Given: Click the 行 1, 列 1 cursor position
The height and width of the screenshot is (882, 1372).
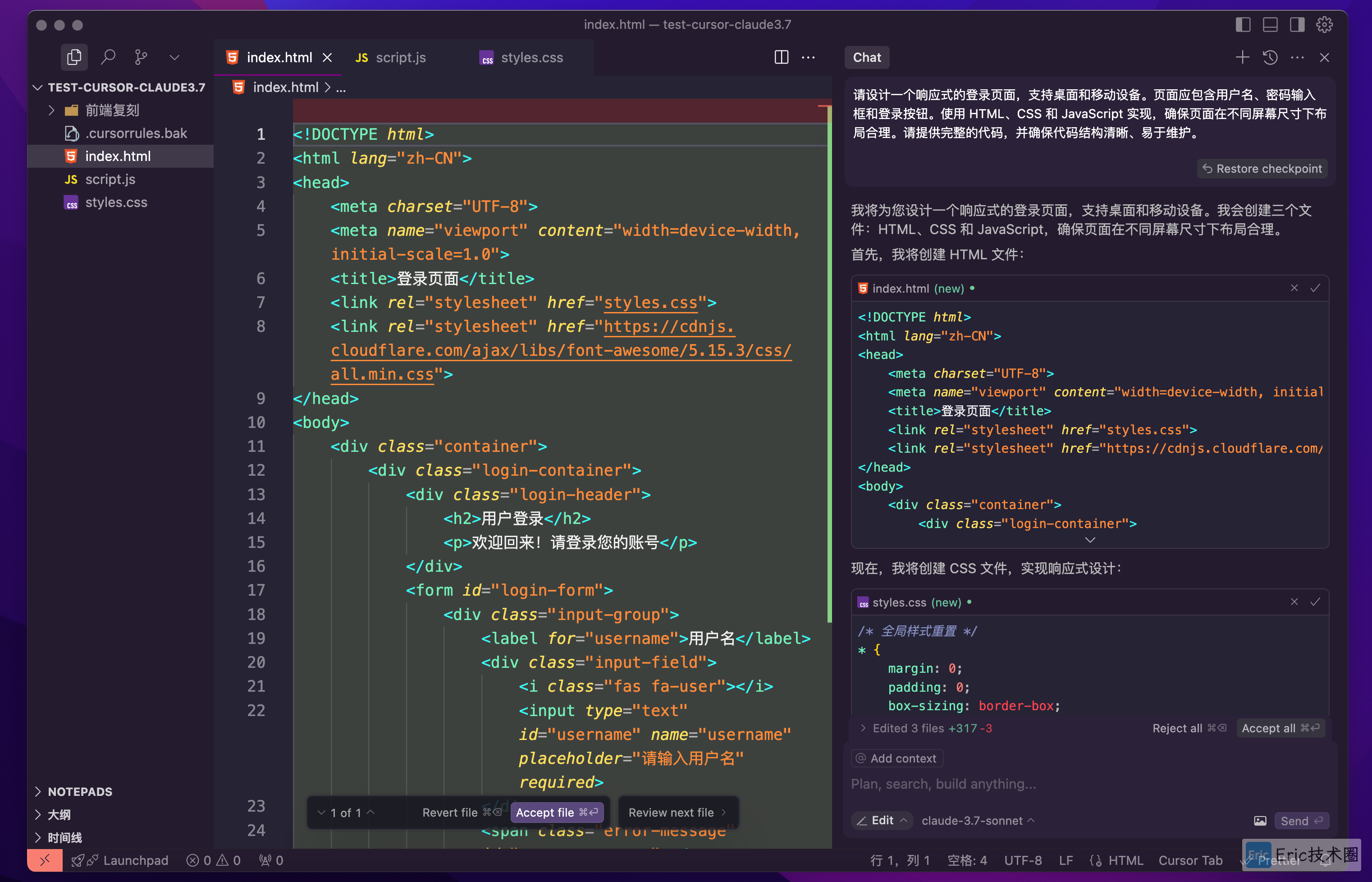Looking at the screenshot, I should [x=900, y=860].
